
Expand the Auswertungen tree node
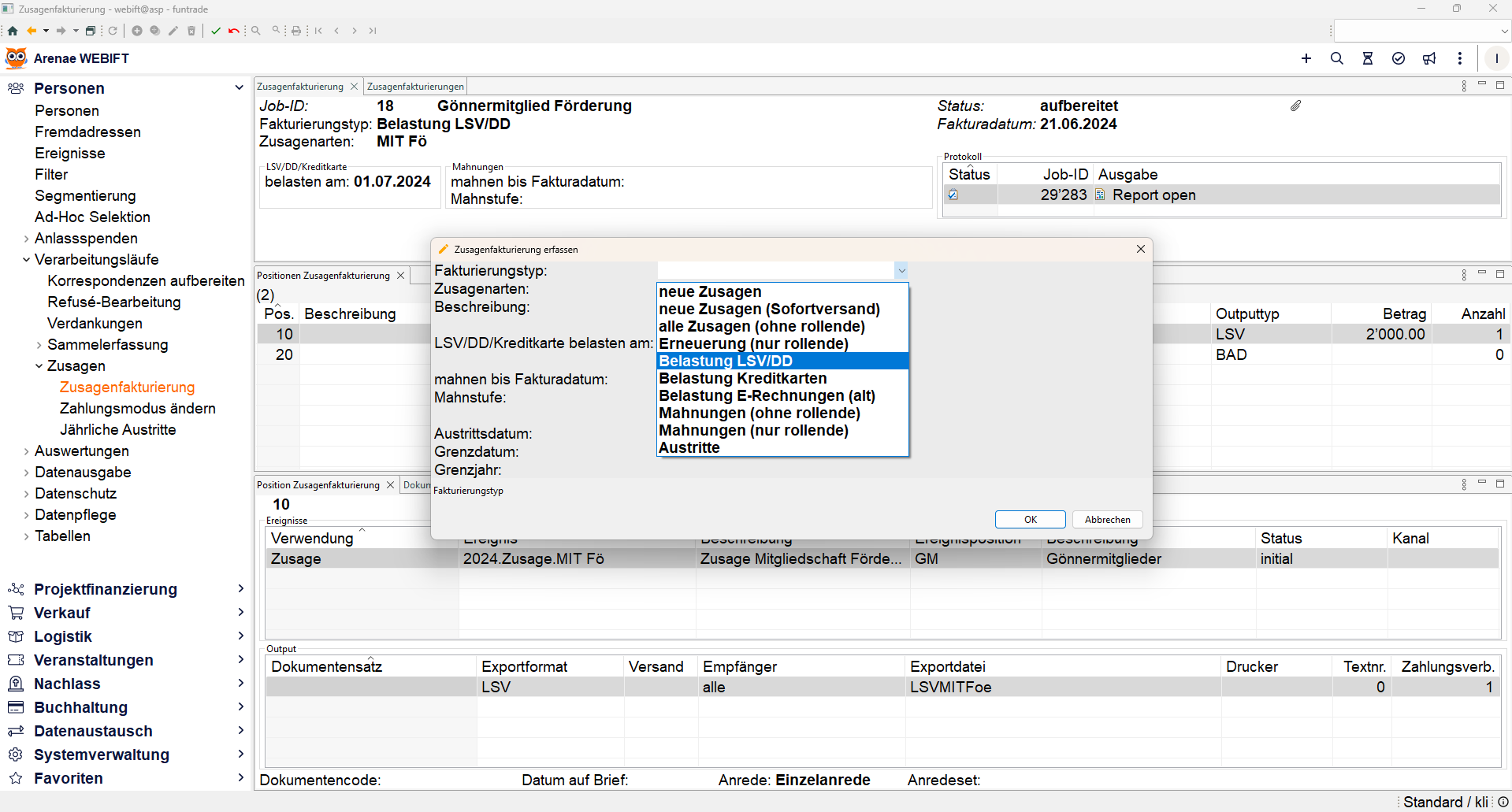coord(26,451)
